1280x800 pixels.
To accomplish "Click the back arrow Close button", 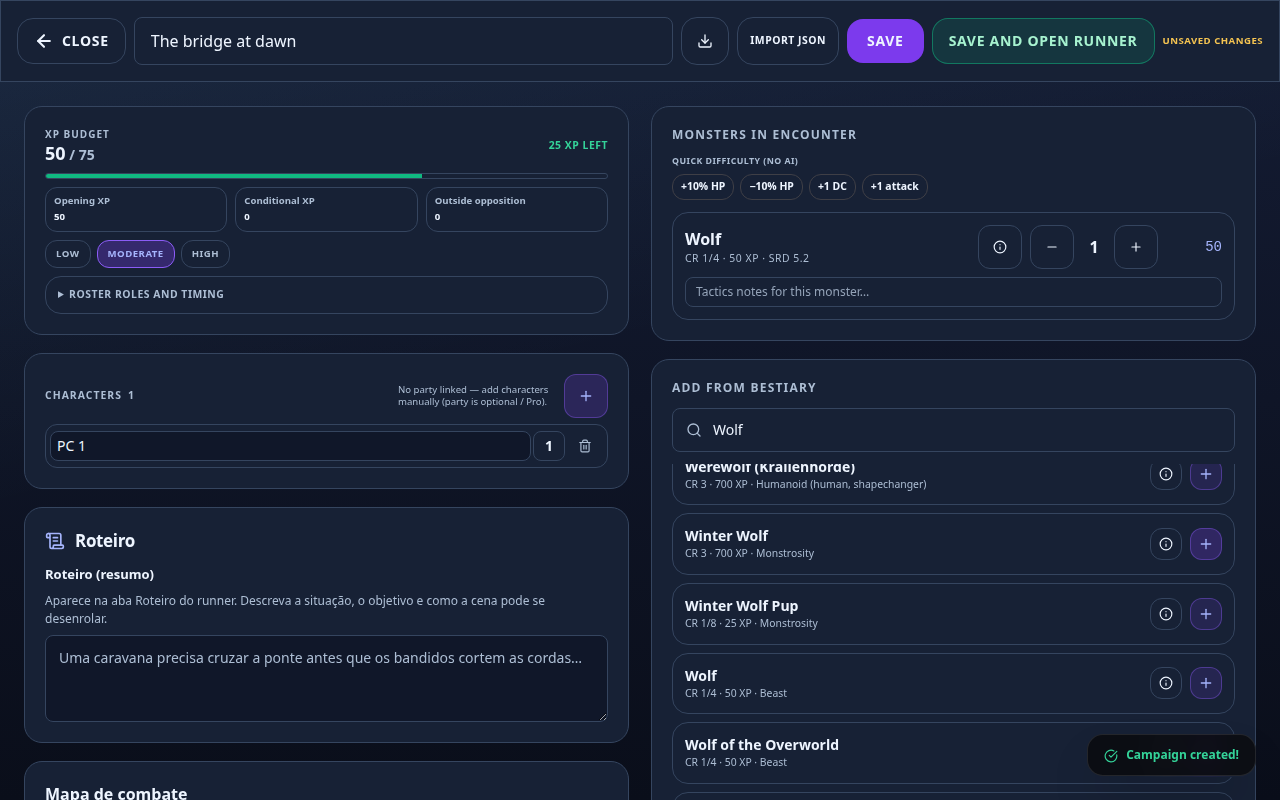I will [x=71, y=41].
